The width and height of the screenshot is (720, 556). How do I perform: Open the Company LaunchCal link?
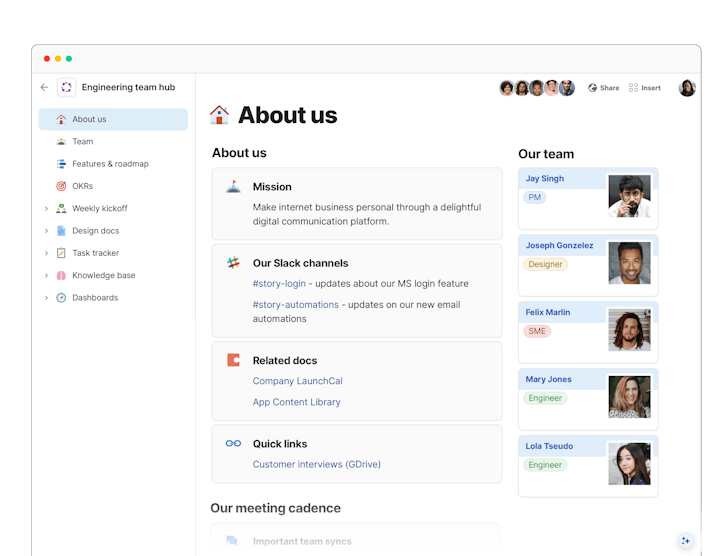click(x=297, y=381)
